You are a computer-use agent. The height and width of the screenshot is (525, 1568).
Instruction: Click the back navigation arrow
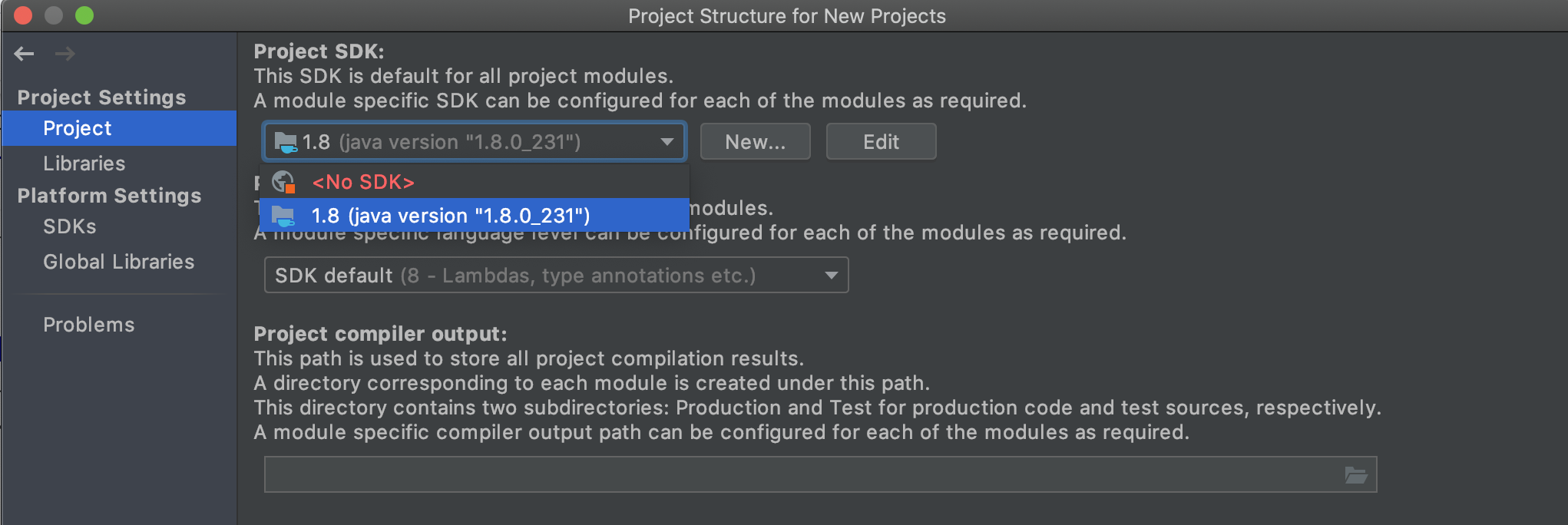tap(25, 54)
